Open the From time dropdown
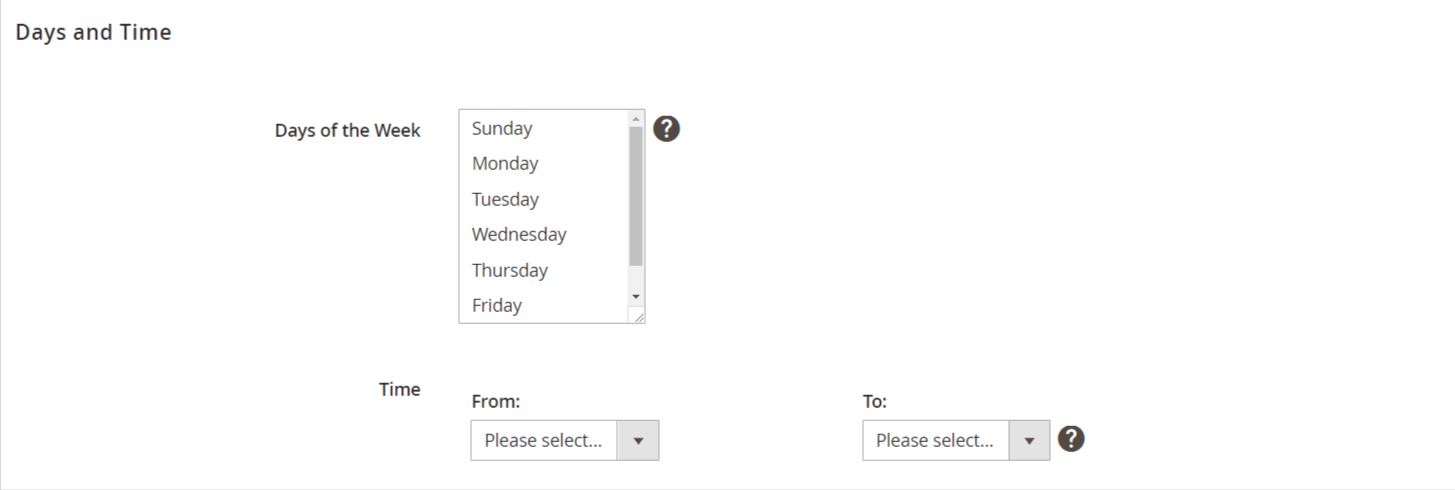The image size is (1455, 490). (565, 440)
